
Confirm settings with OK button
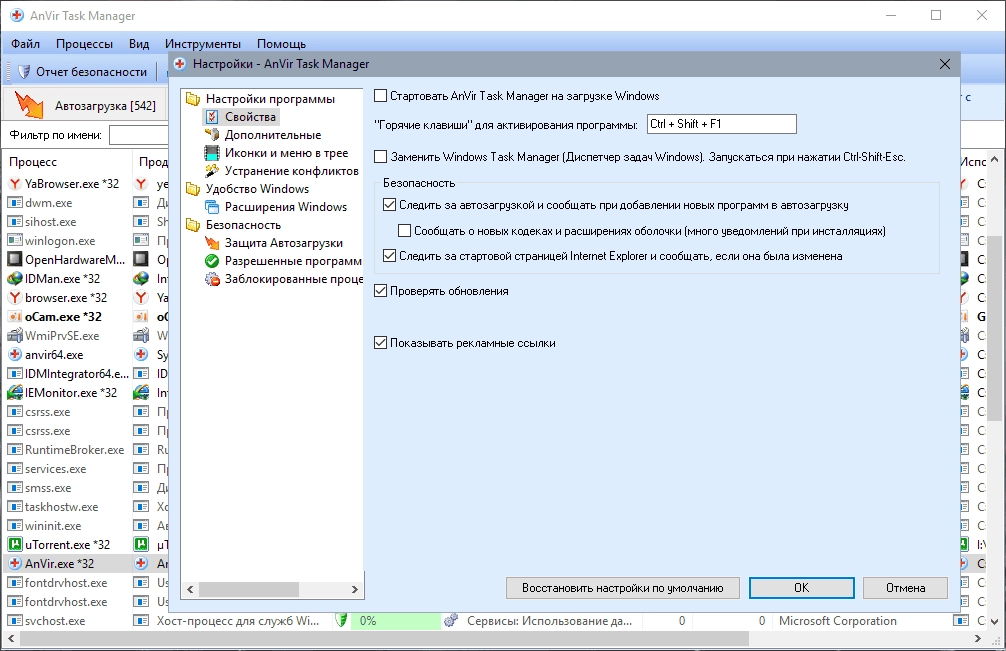(x=801, y=588)
